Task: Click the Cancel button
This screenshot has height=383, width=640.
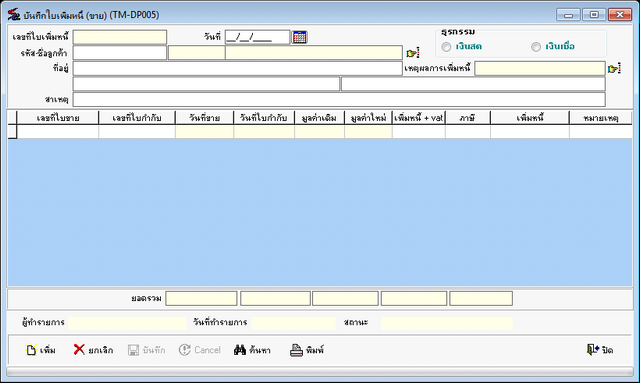Action: [x=200, y=350]
